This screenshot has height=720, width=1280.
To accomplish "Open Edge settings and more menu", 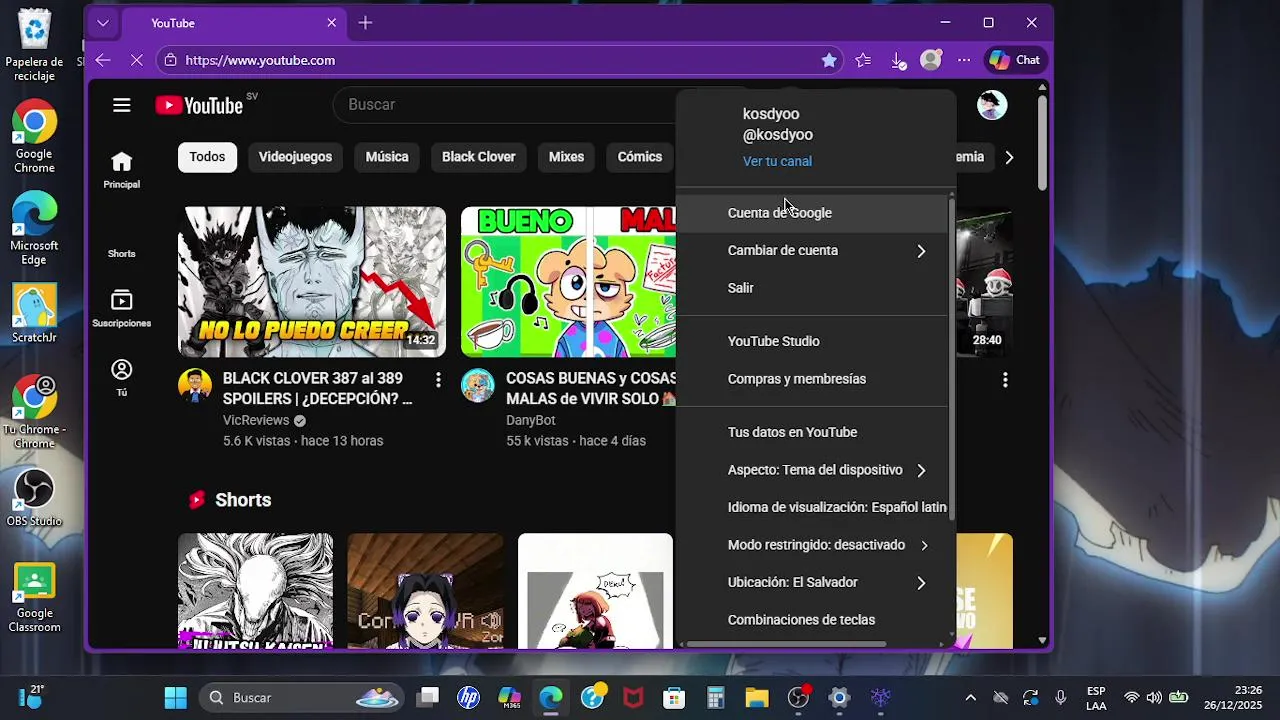I will pos(964,60).
